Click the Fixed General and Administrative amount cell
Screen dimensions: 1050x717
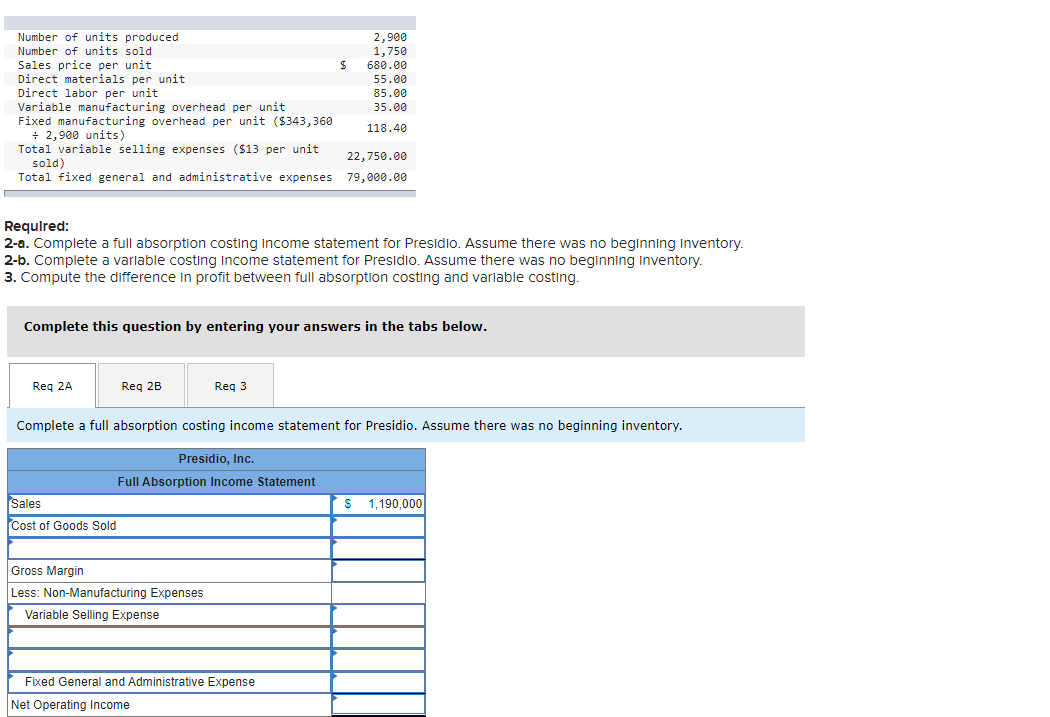[x=378, y=681]
